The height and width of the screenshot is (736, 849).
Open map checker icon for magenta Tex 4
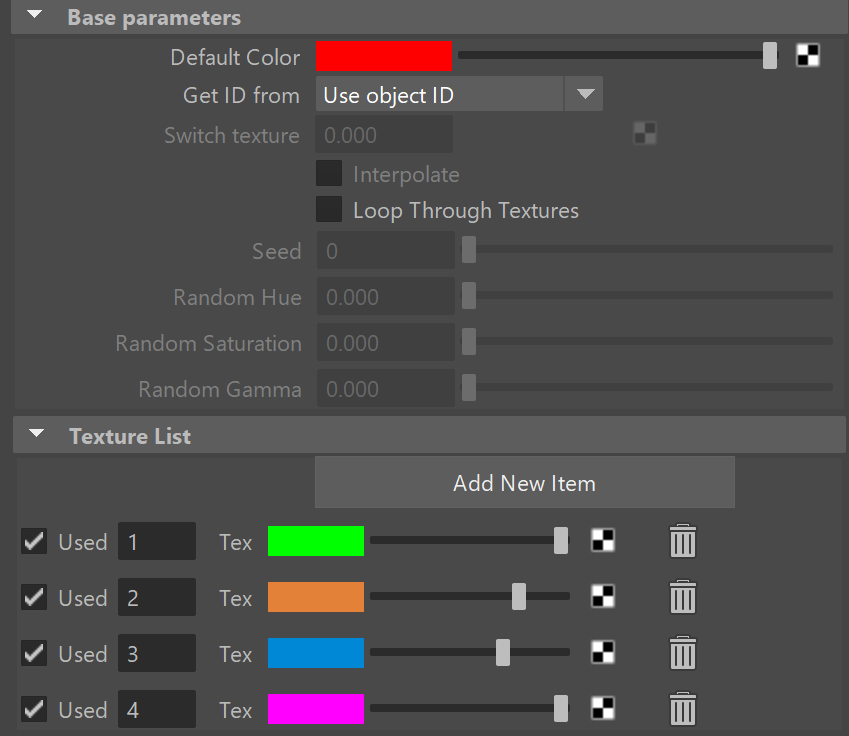pyautogui.click(x=603, y=708)
